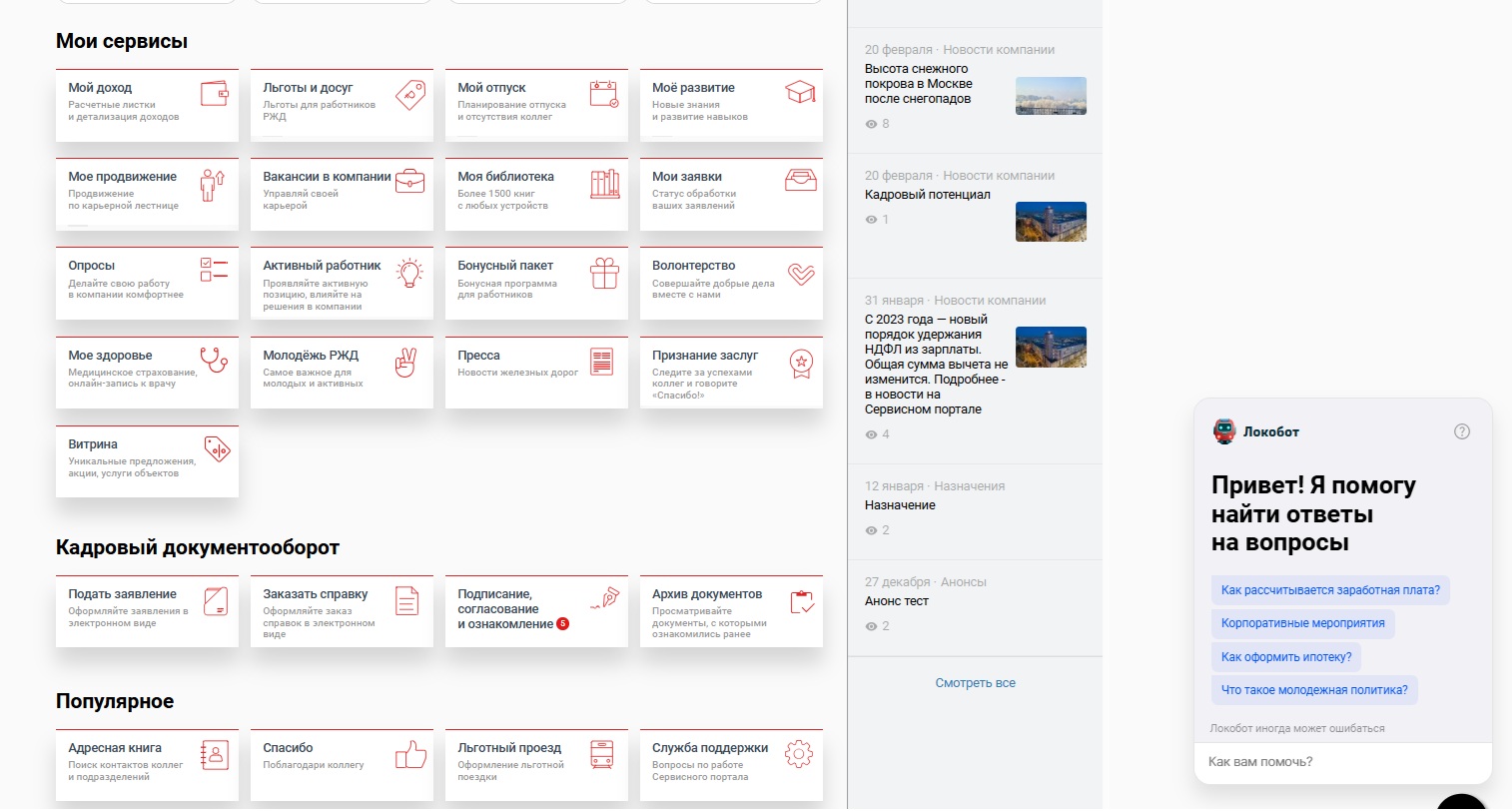Click the gear icon in Служба поддержки
Viewport: 1512px width, 811px height.
(799, 754)
